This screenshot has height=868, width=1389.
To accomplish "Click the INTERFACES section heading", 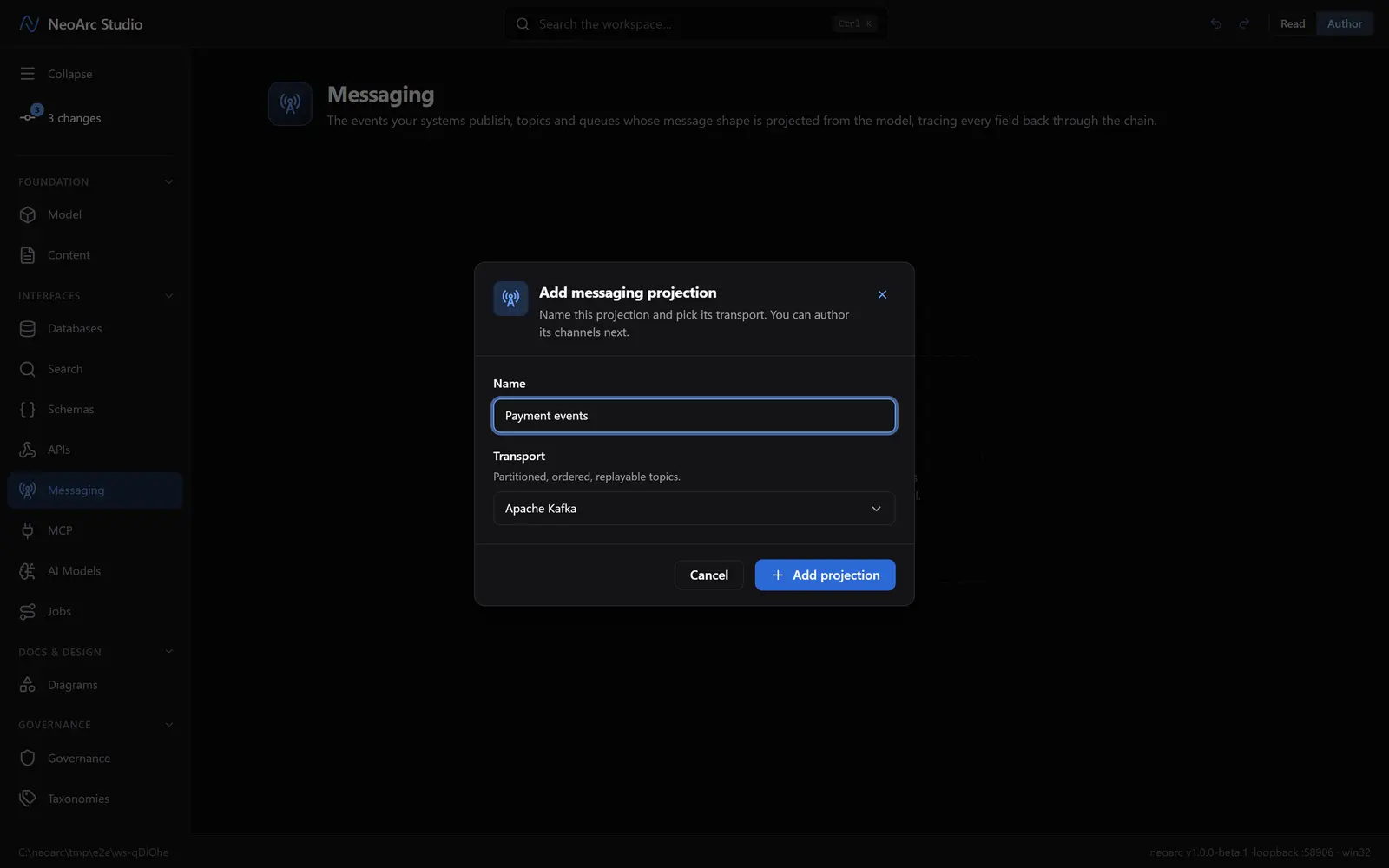I will pos(49,296).
